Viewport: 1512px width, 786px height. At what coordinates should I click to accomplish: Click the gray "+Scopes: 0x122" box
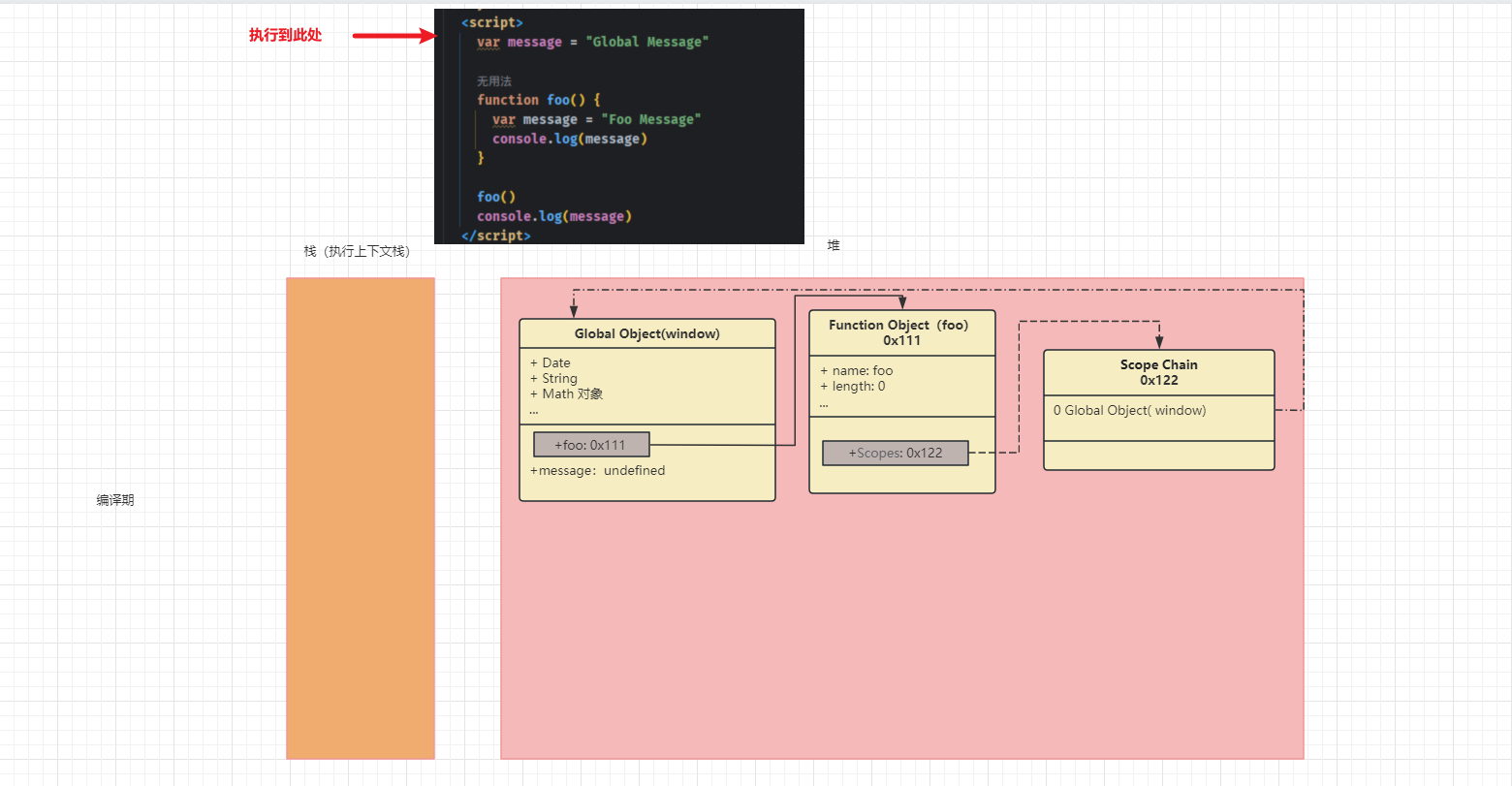coord(895,453)
